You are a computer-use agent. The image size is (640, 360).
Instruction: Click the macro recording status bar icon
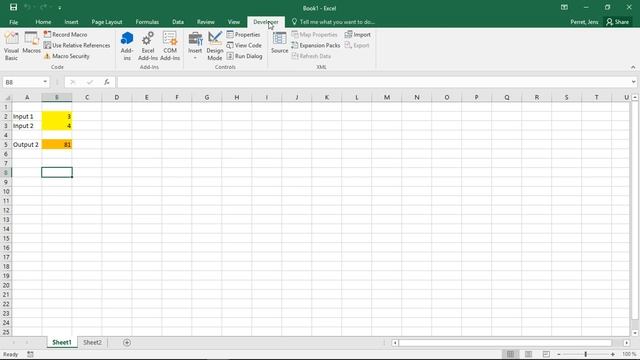click(30, 354)
